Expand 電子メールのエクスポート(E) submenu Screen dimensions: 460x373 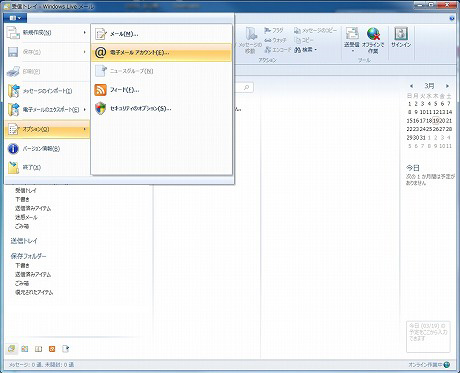(47, 110)
